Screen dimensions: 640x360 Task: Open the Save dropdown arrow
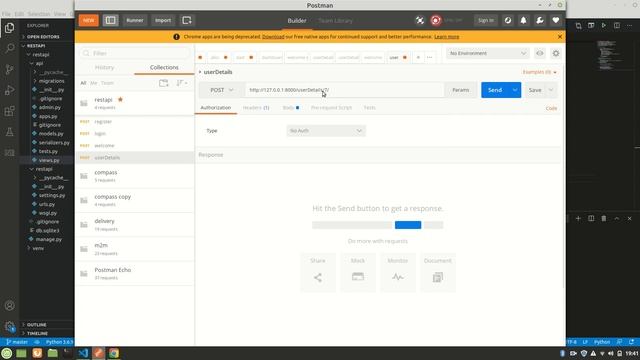pyautogui.click(x=551, y=90)
